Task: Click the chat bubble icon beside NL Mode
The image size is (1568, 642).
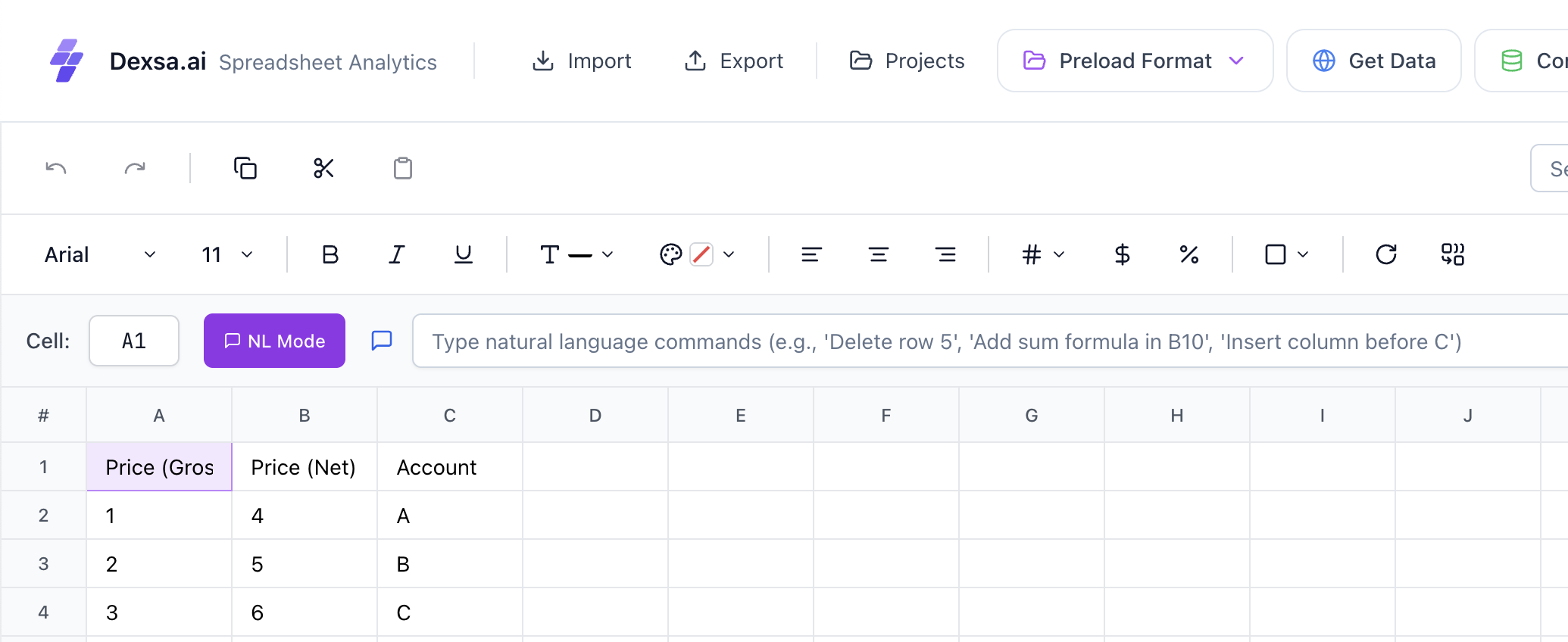Action: [x=382, y=341]
